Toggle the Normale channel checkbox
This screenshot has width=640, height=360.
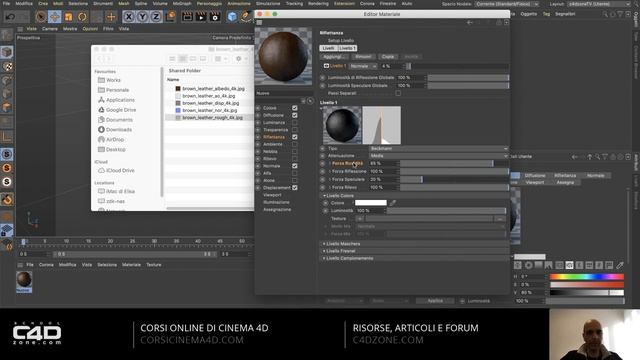point(295,166)
